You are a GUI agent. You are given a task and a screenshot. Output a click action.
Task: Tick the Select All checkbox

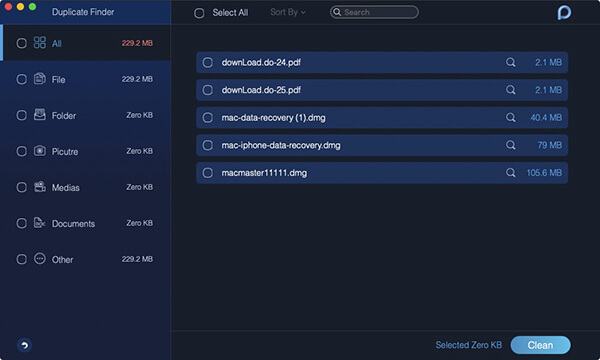coord(199,13)
